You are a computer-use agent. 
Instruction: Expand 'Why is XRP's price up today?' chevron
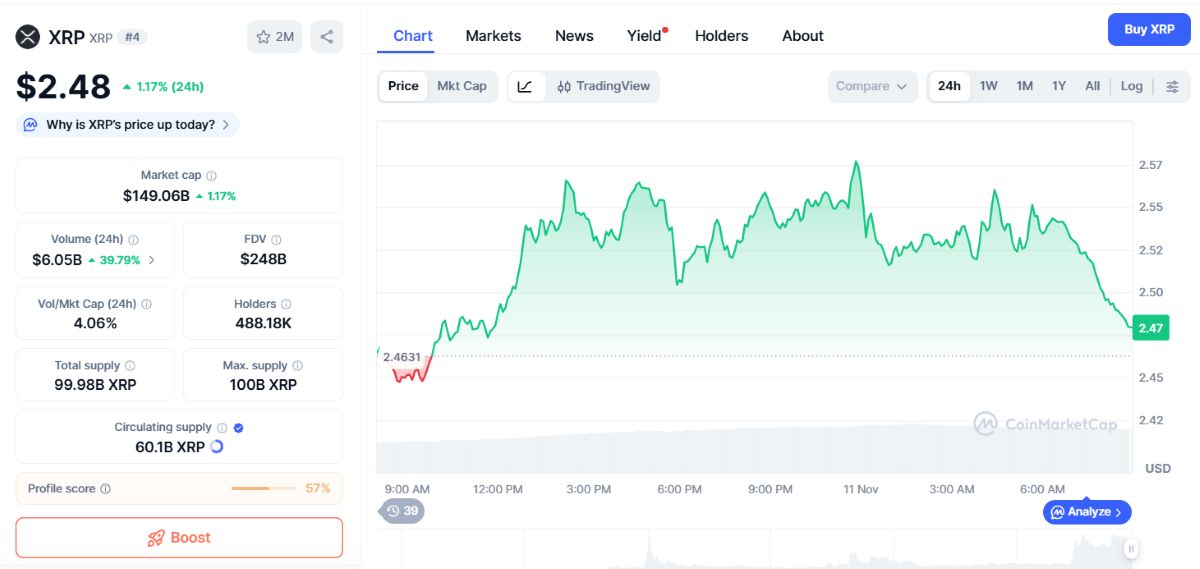click(226, 125)
